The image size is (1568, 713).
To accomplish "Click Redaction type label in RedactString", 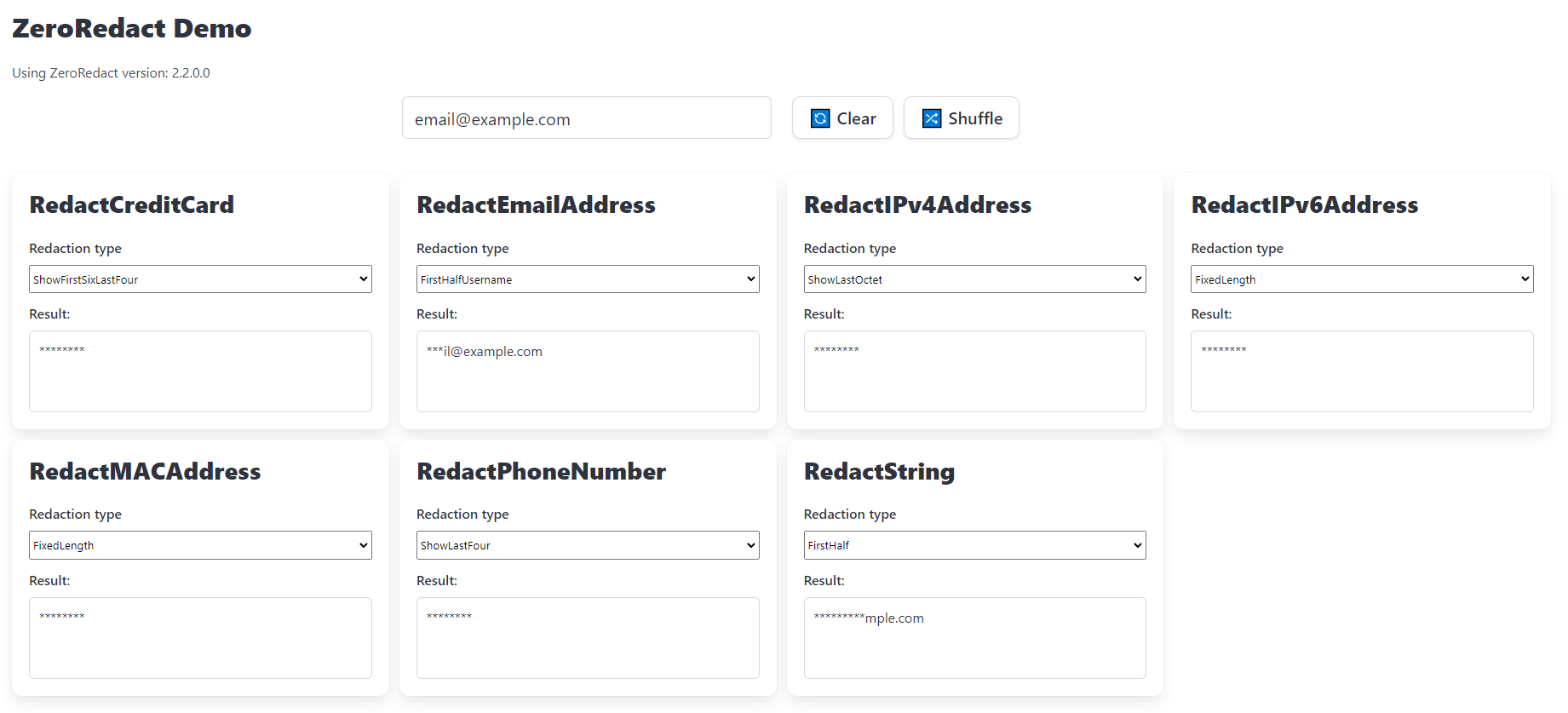I will coord(850,515).
